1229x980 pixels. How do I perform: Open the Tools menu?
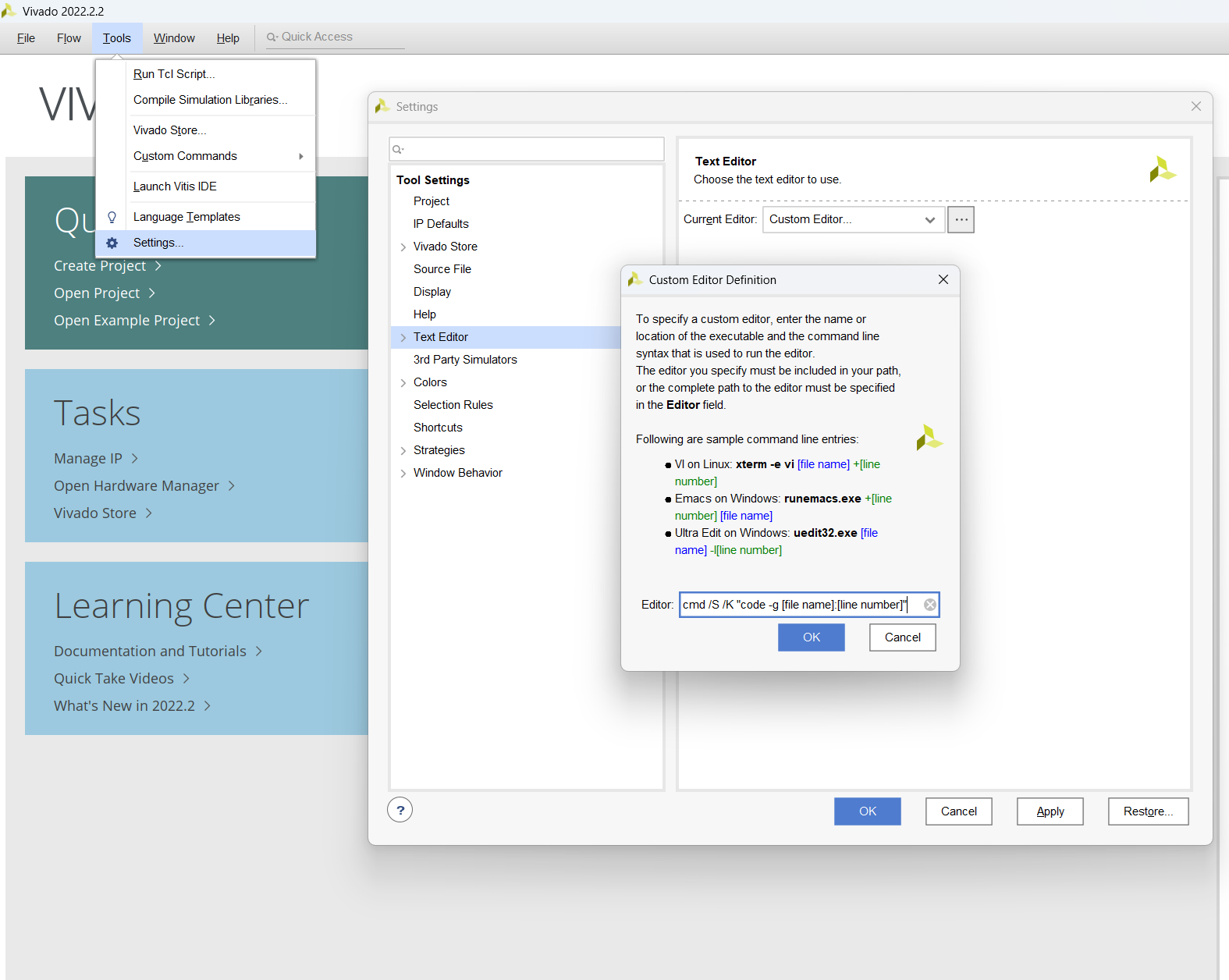click(x=117, y=38)
